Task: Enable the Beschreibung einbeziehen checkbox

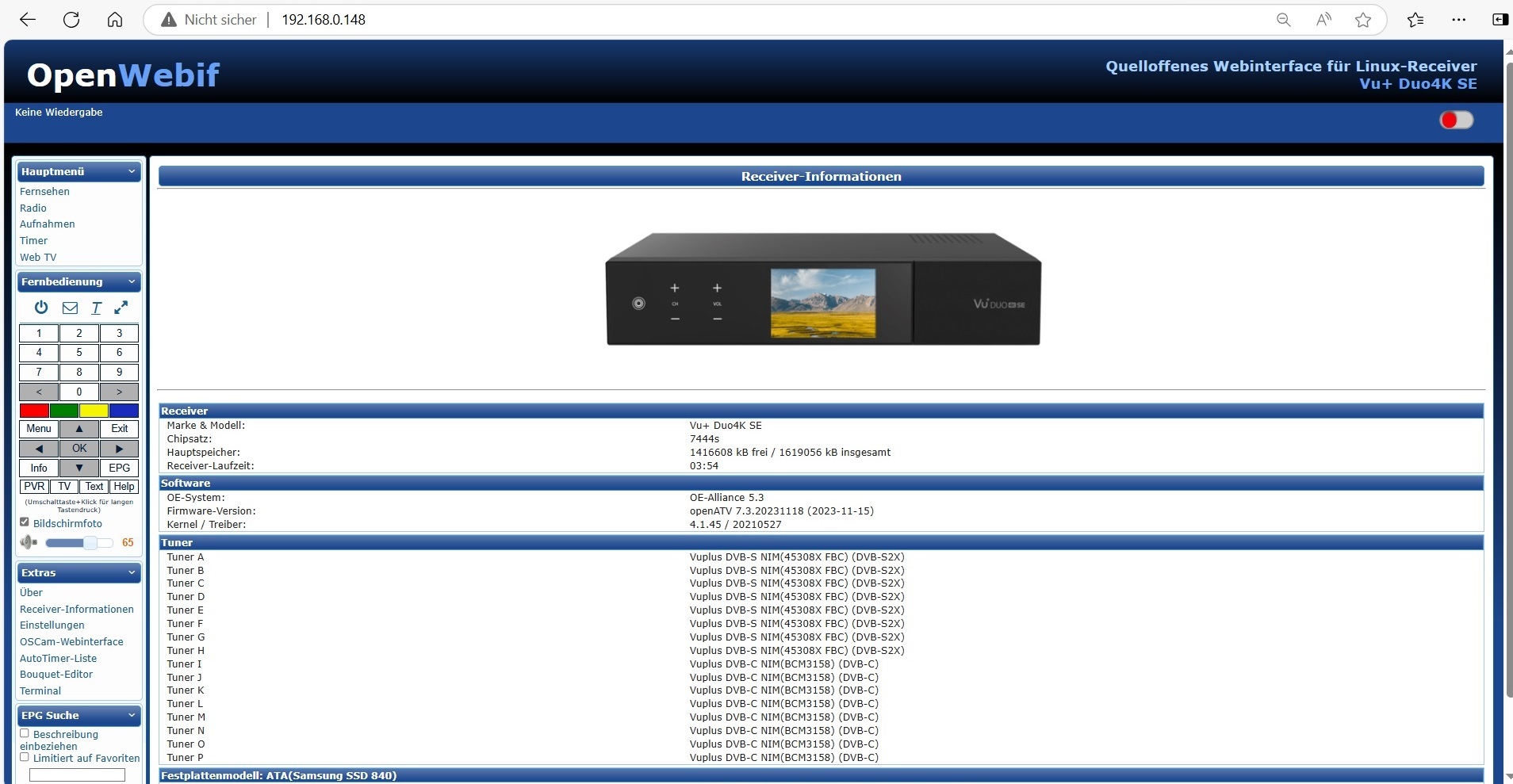Action: (25, 733)
